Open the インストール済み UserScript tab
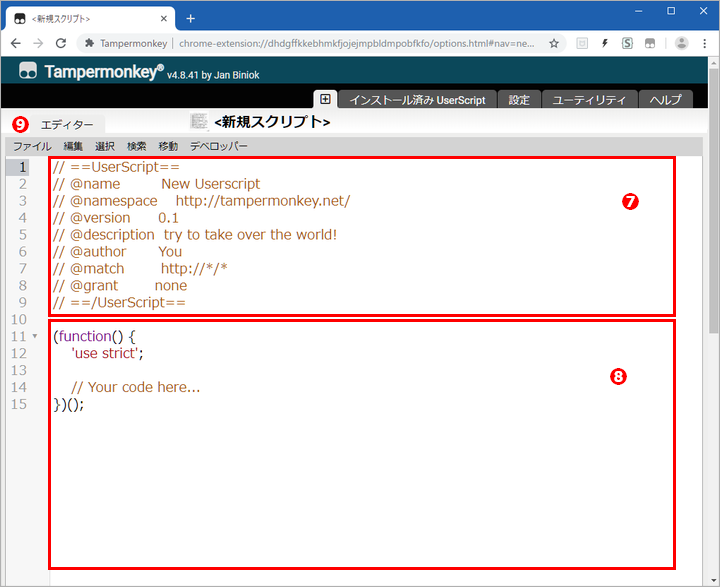The image size is (720, 587). click(x=417, y=100)
